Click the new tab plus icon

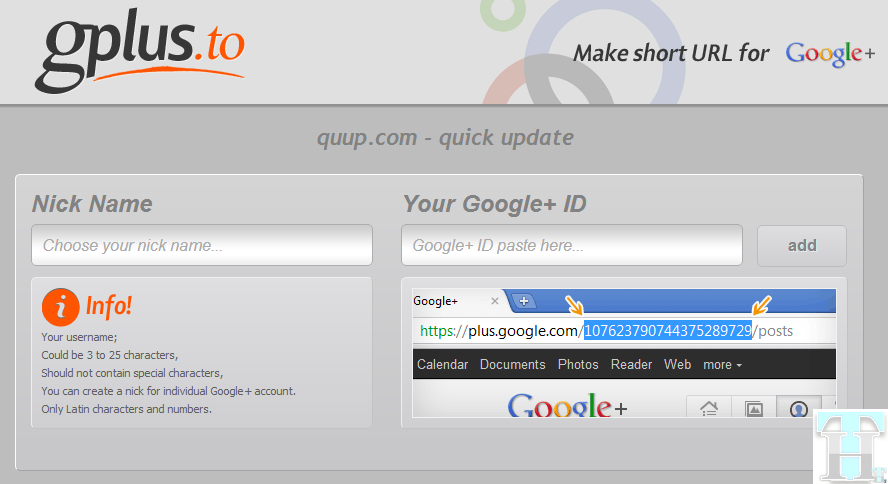coord(525,301)
